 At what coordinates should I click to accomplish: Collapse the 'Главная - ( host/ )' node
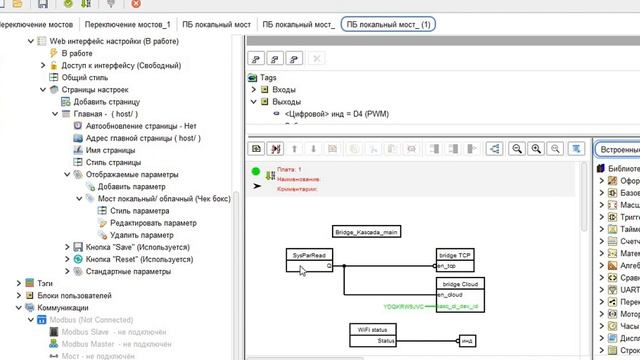click(55, 114)
